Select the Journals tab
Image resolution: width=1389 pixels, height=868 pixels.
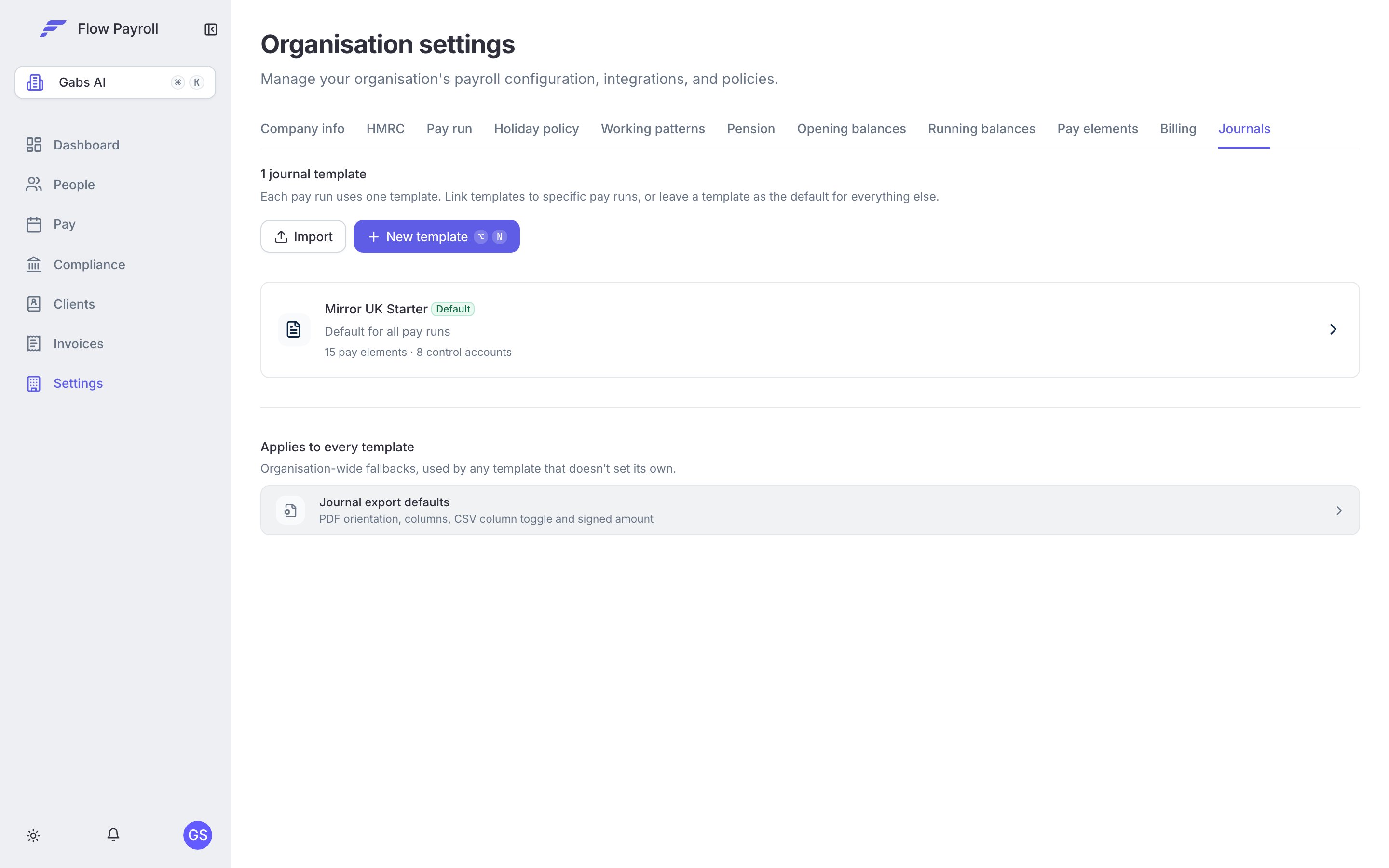tap(1244, 129)
